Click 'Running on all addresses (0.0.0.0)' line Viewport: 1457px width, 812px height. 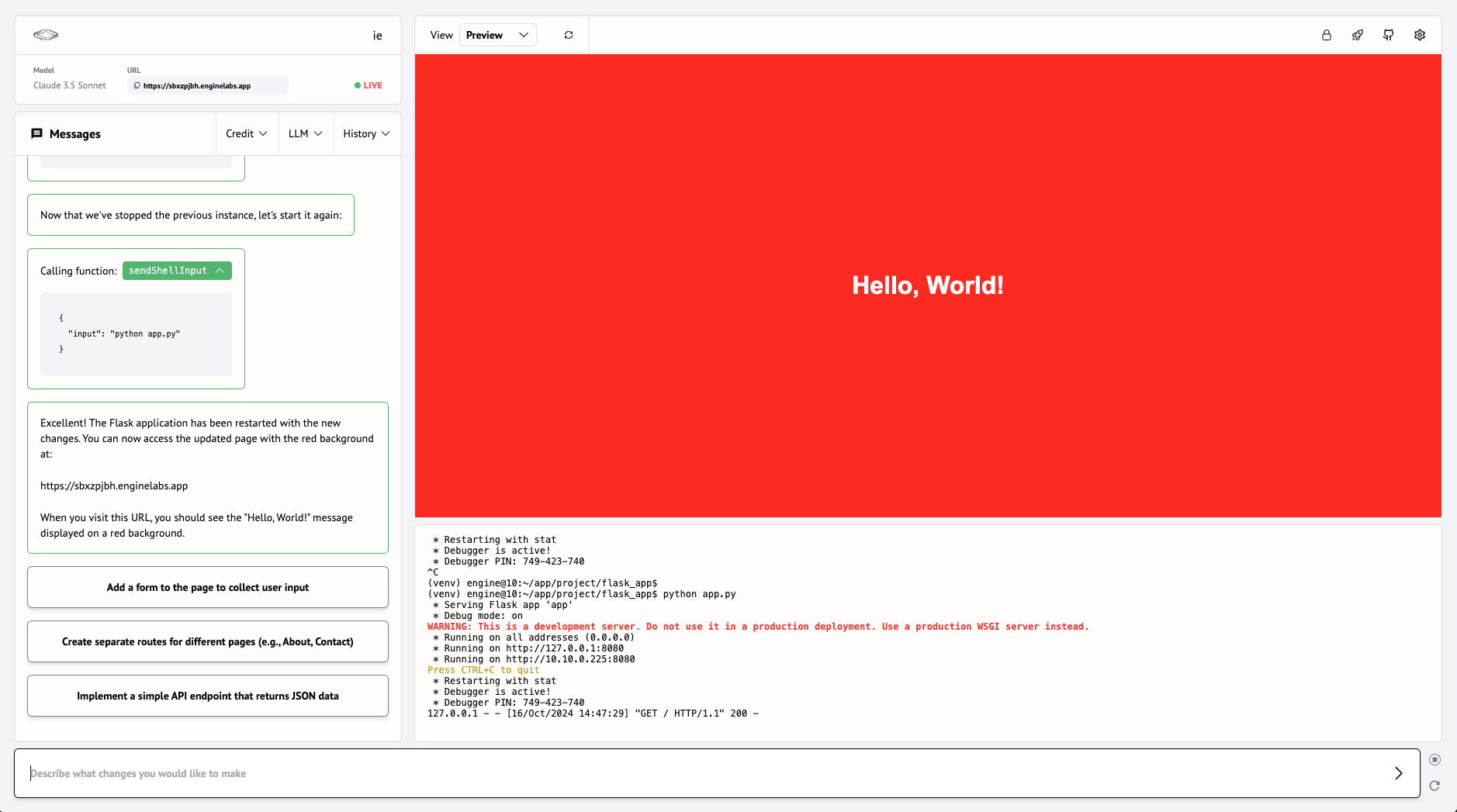pyautogui.click(x=534, y=638)
